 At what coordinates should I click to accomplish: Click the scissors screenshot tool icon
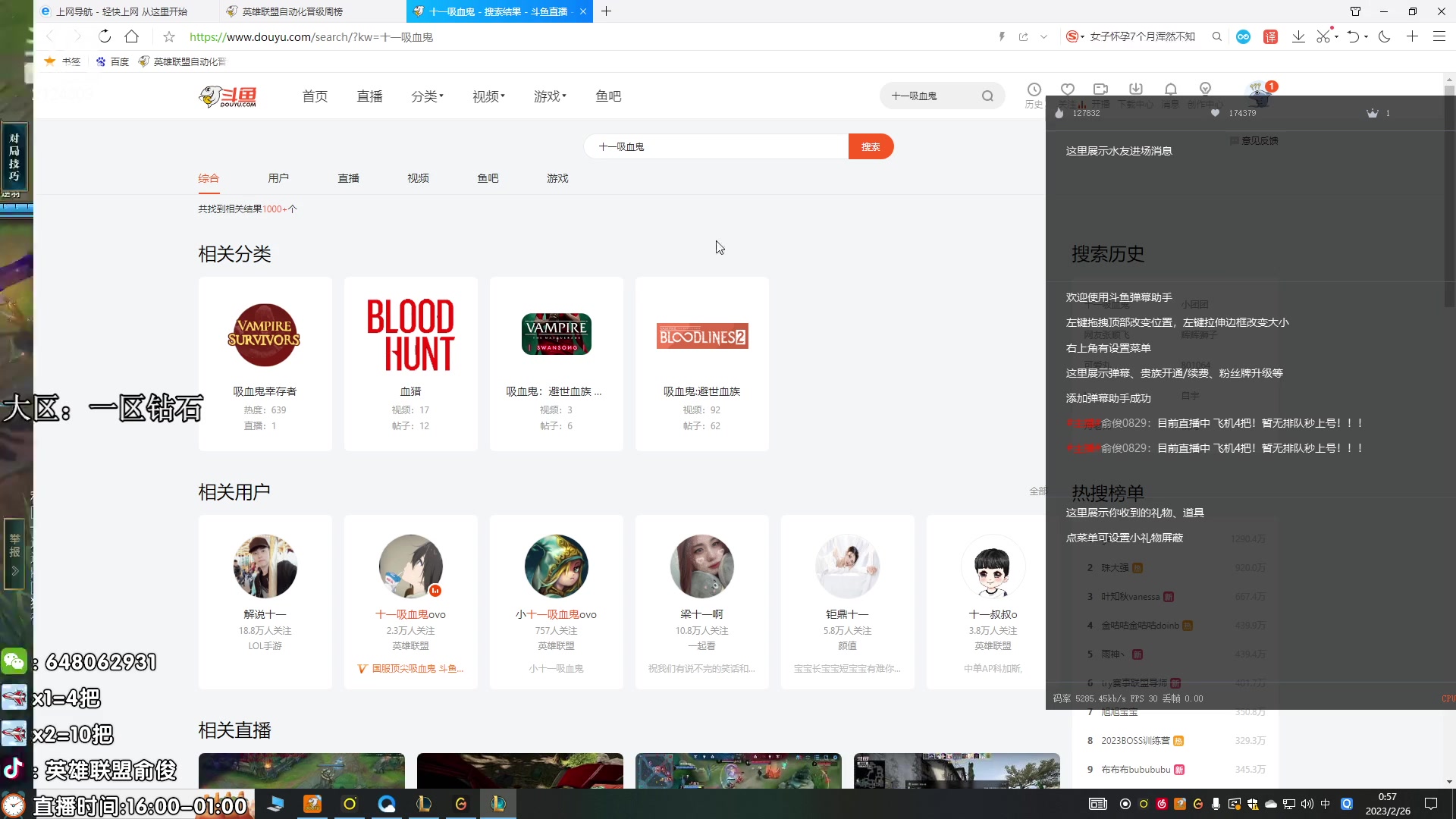point(1323,36)
